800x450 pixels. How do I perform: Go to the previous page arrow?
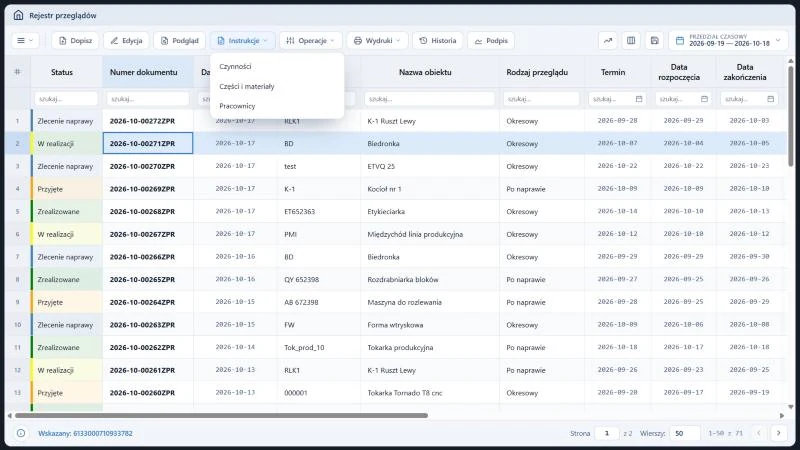[x=759, y=433]
